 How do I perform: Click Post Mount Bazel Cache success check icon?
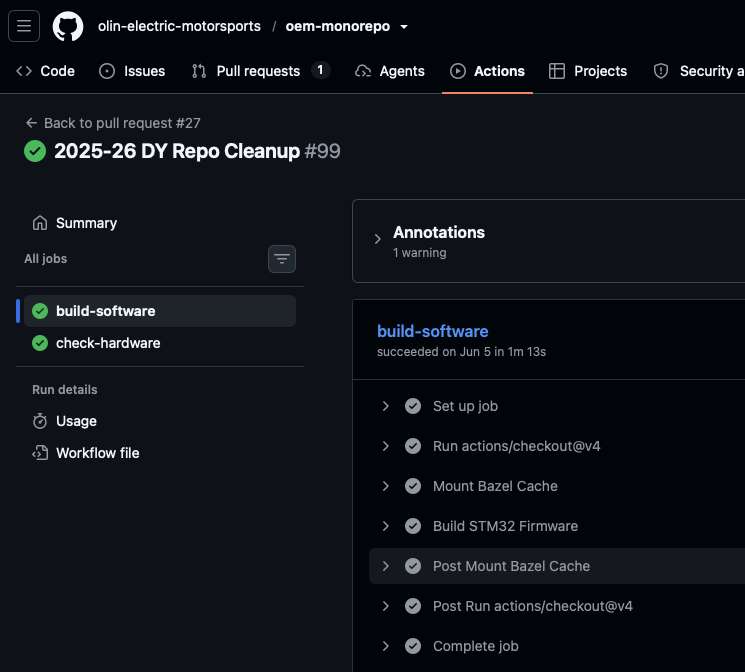pyautogui.click(x=413, y=566)
